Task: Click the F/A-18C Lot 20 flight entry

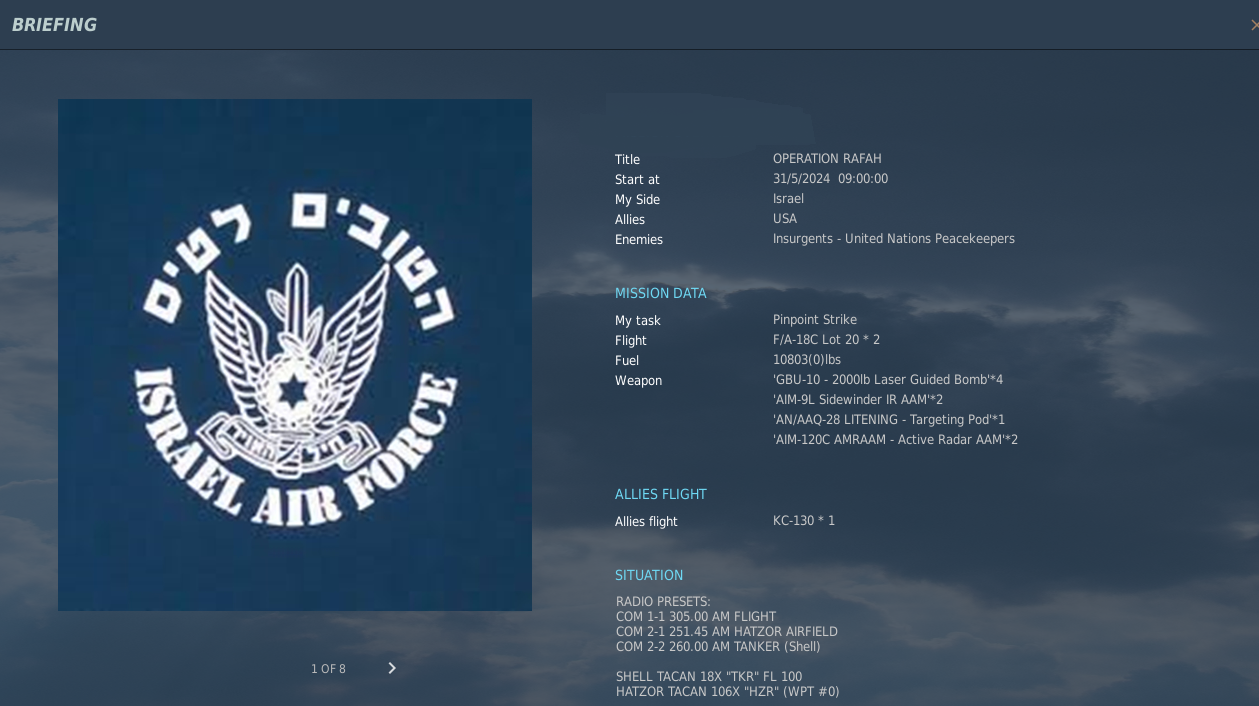Action: click(x=826, y=340)
